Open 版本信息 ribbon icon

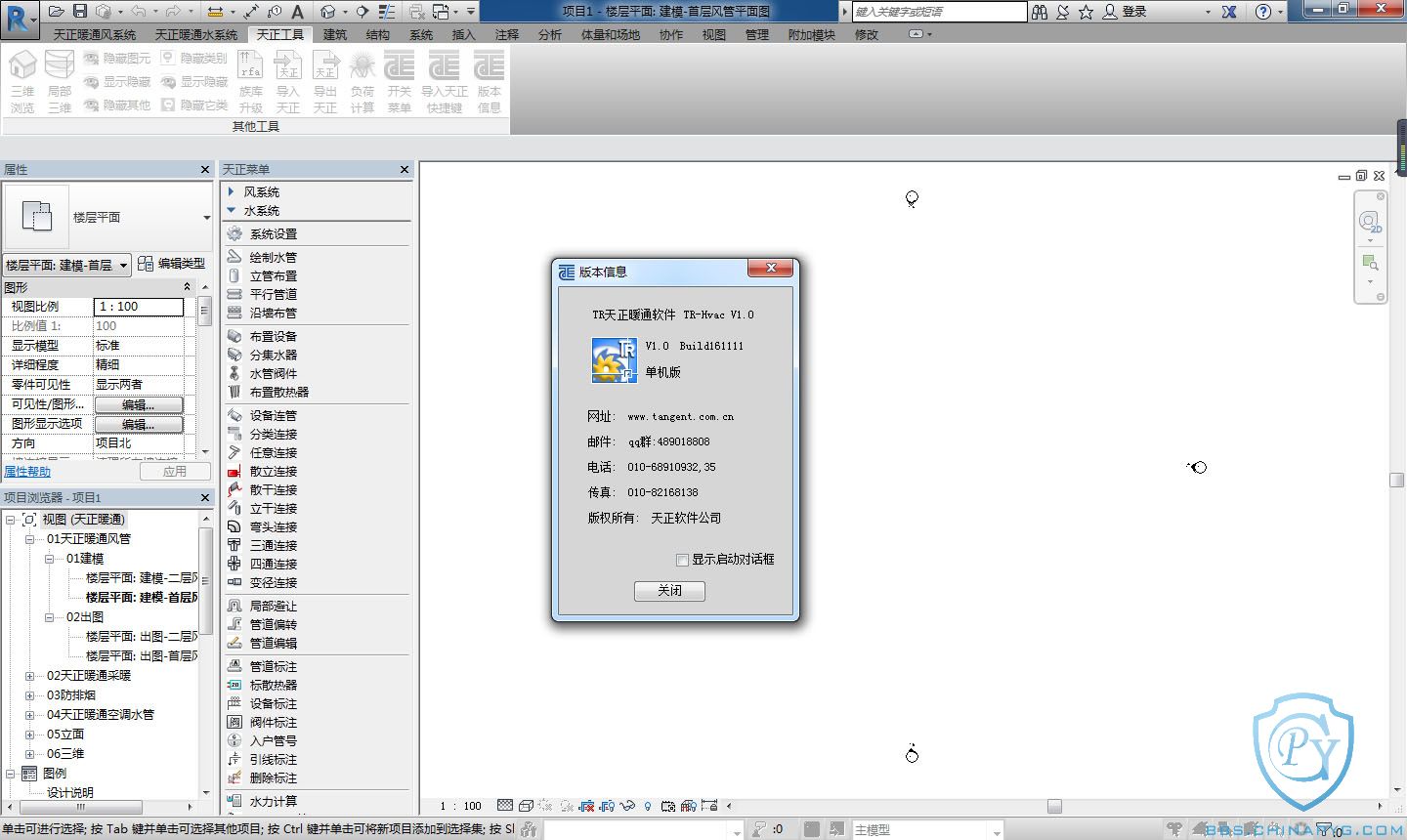(x=490, y=82)
